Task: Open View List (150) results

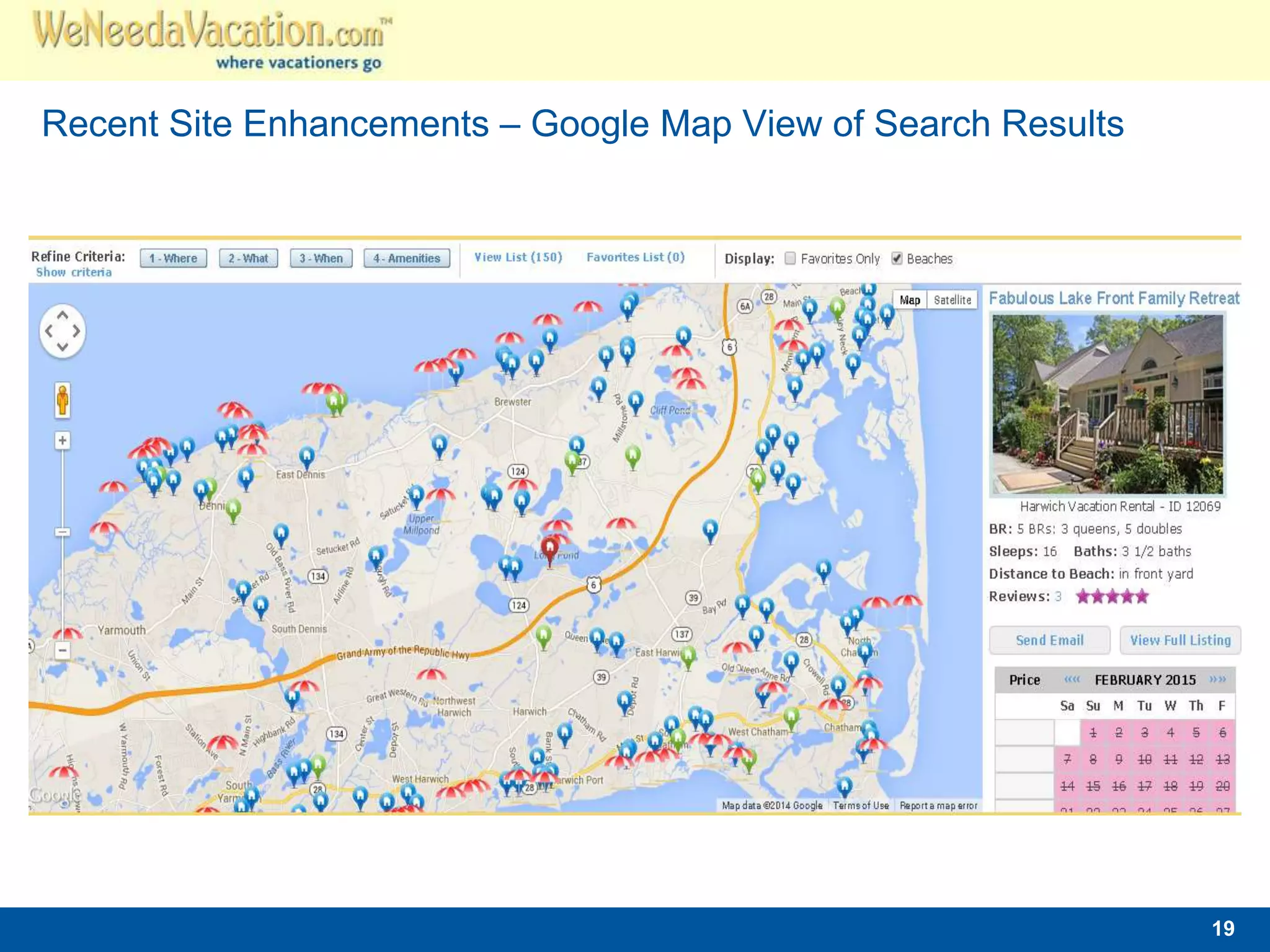Action: tap(518, 257)
